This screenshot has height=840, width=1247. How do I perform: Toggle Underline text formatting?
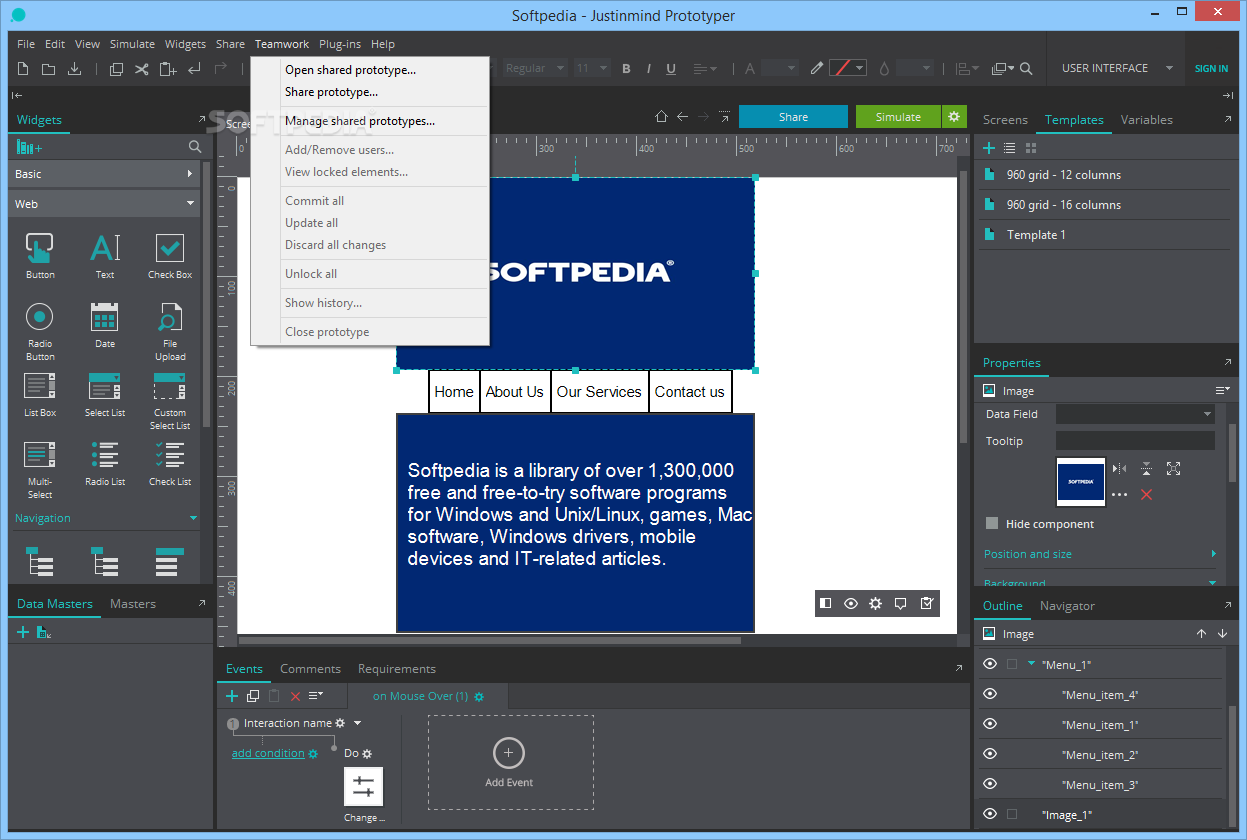(671, 69)
